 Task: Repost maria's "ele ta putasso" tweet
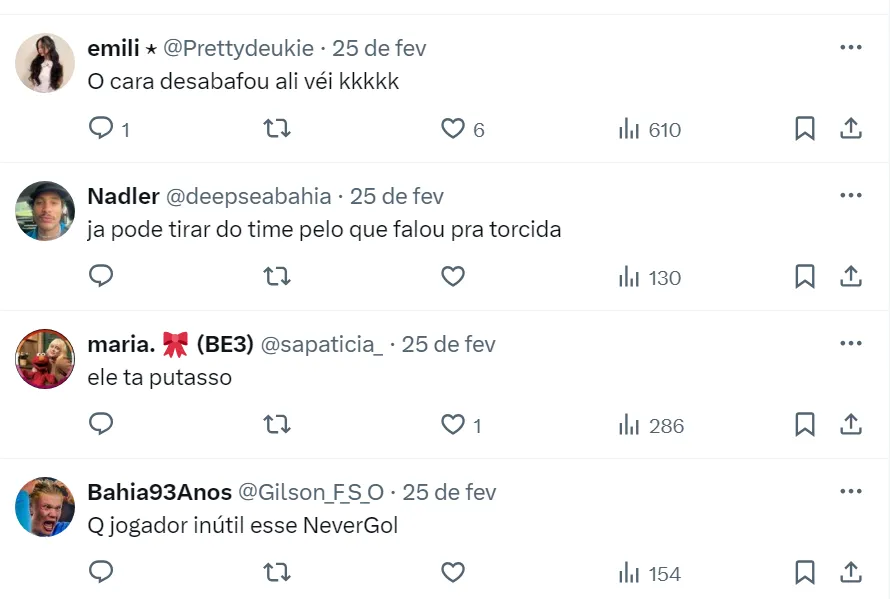tap(276, 425)
